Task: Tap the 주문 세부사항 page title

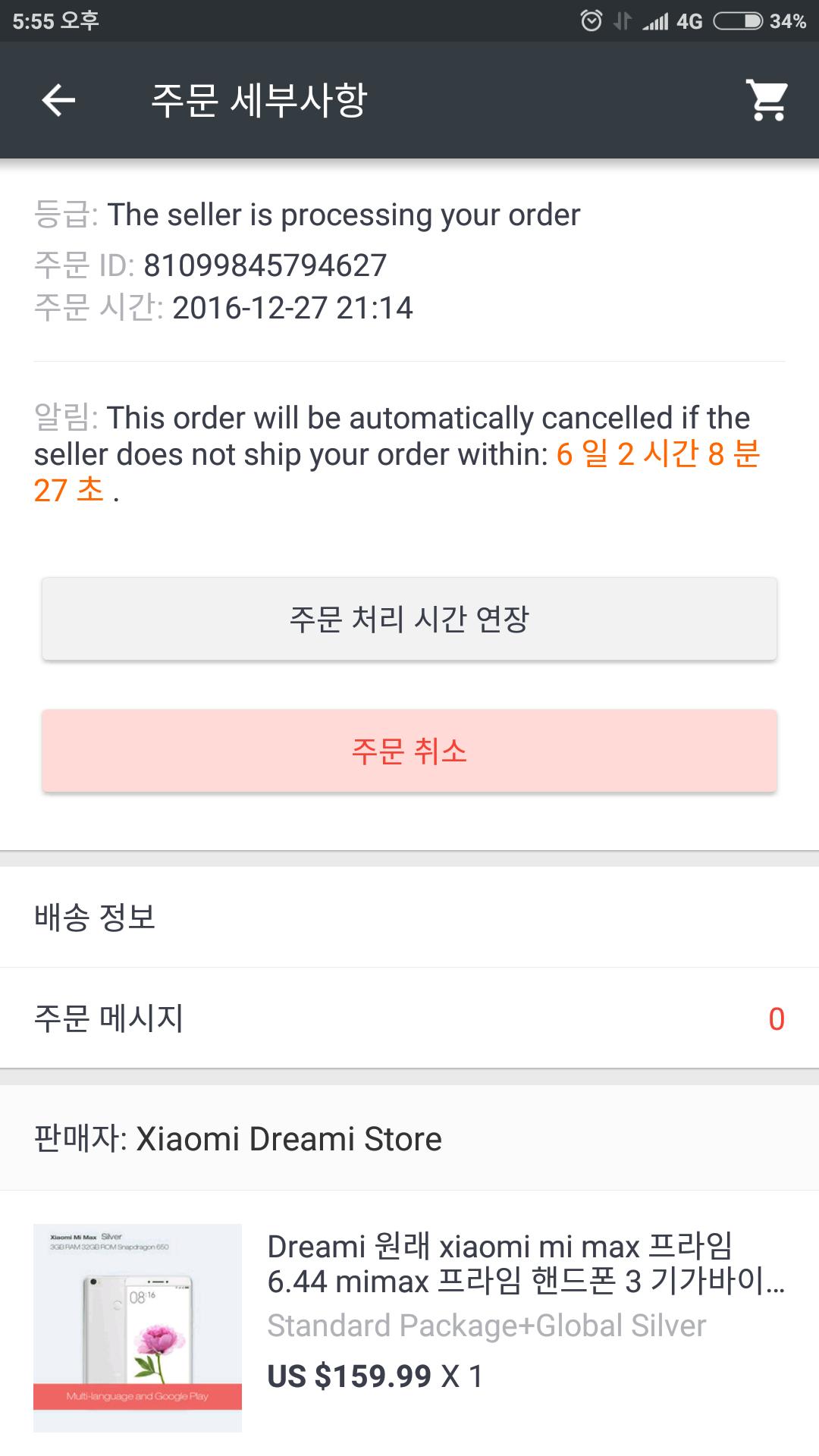Action: coord(259,100)
